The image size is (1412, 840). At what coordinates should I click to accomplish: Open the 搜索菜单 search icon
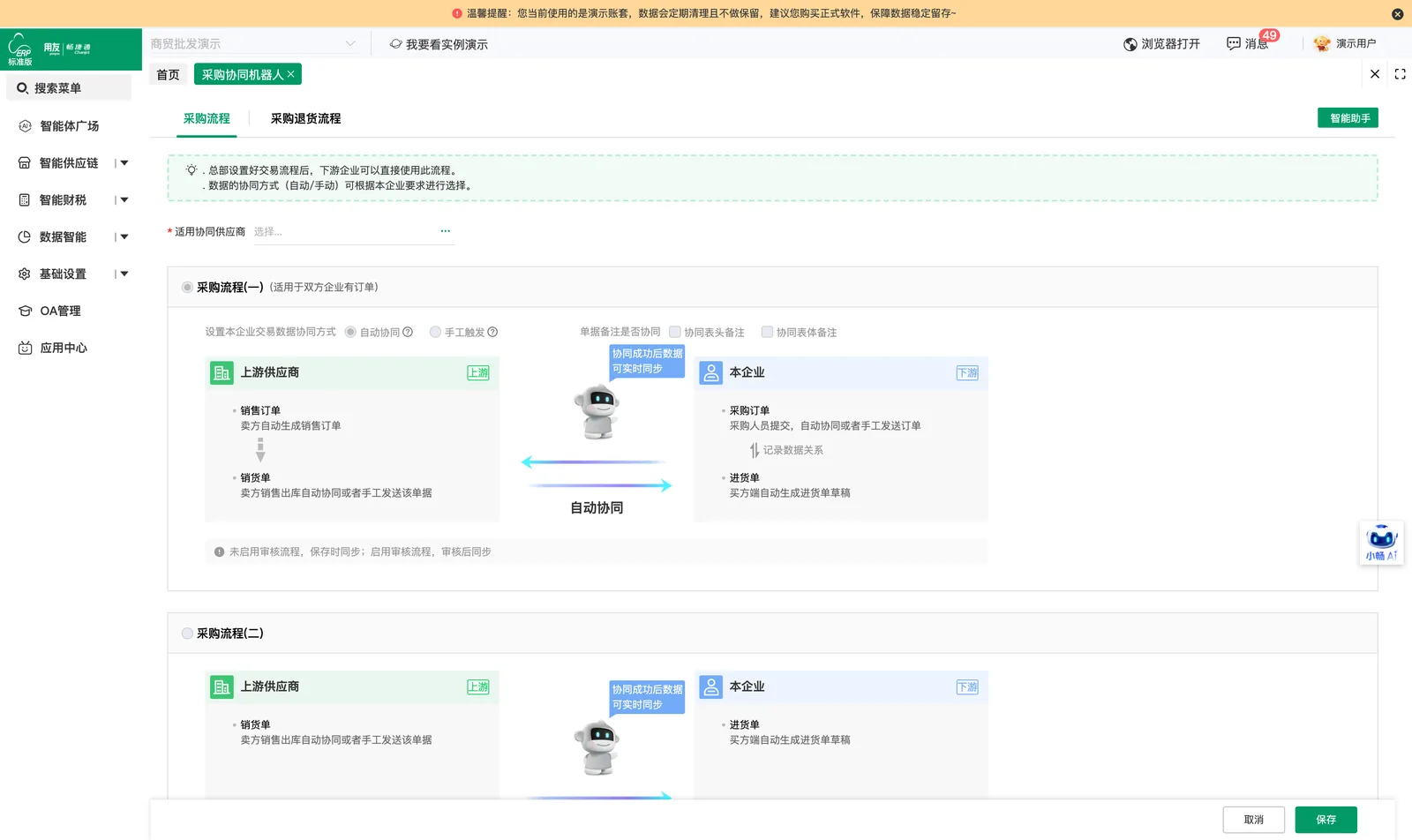[22, 88]
